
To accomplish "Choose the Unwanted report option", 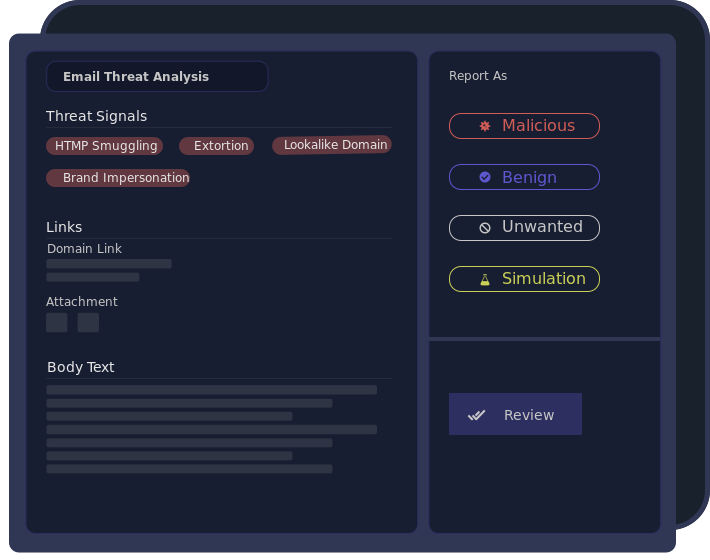I will [524, 228].
